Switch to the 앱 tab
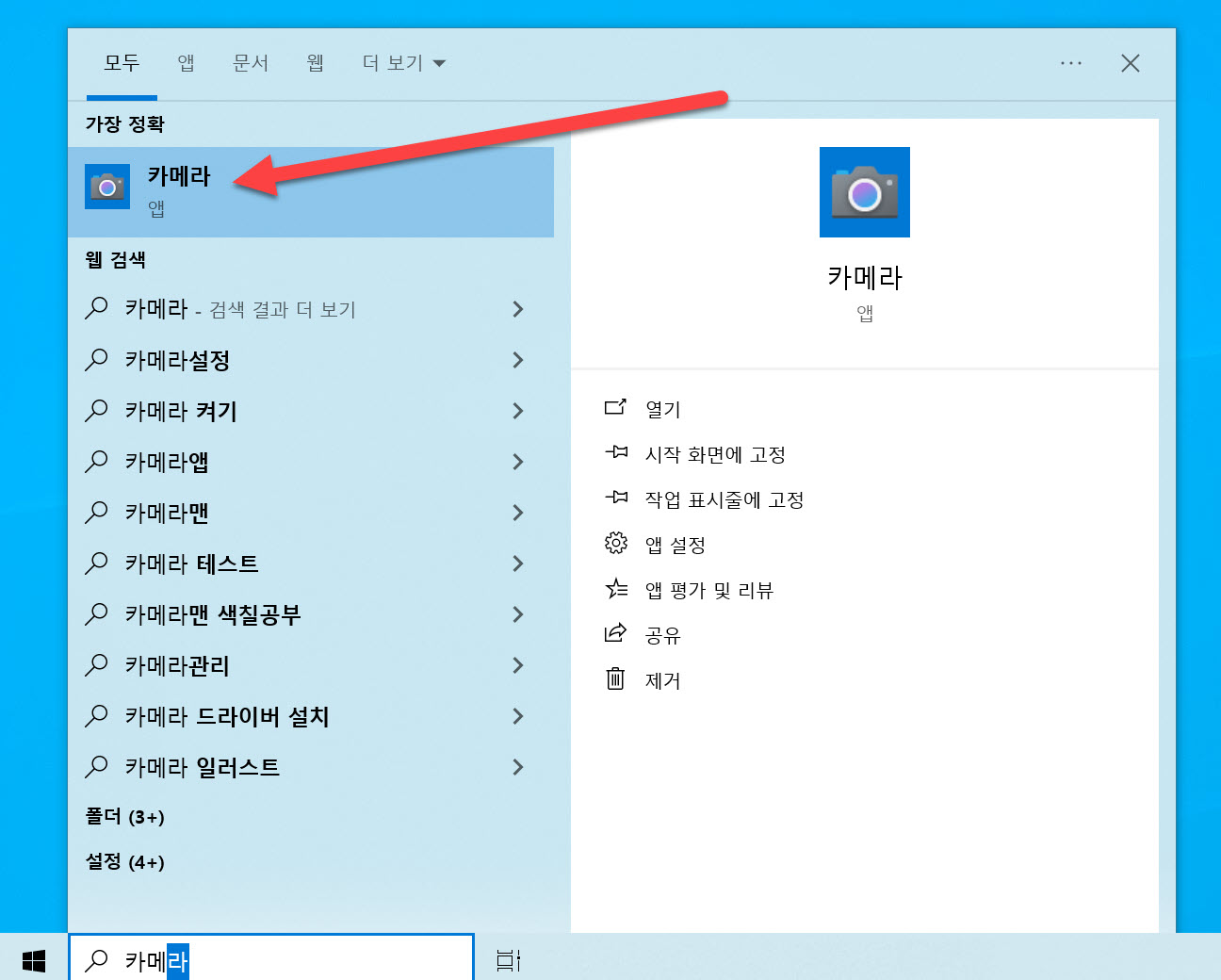Viewport: 1221px width, 980px height. tap(187, 63)
